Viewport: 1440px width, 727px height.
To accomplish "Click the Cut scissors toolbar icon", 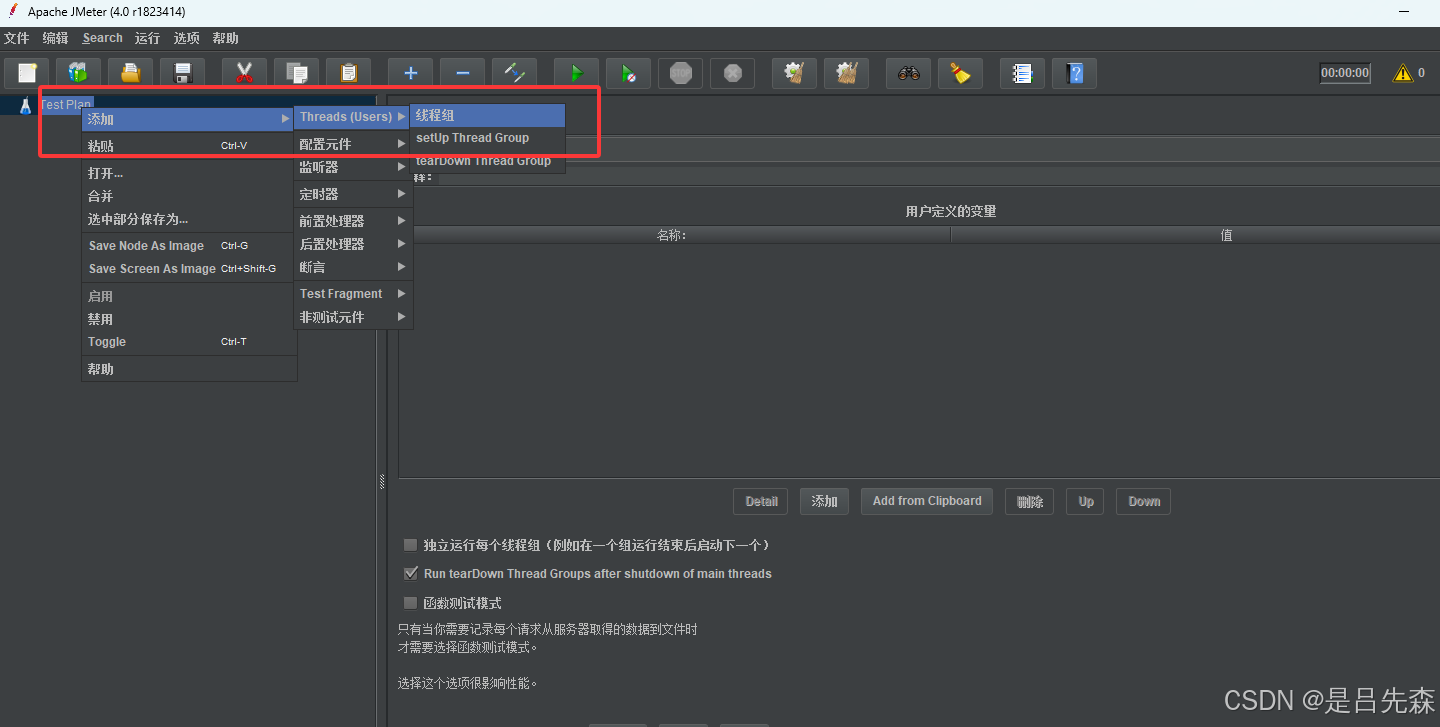I will coord(244,73).
